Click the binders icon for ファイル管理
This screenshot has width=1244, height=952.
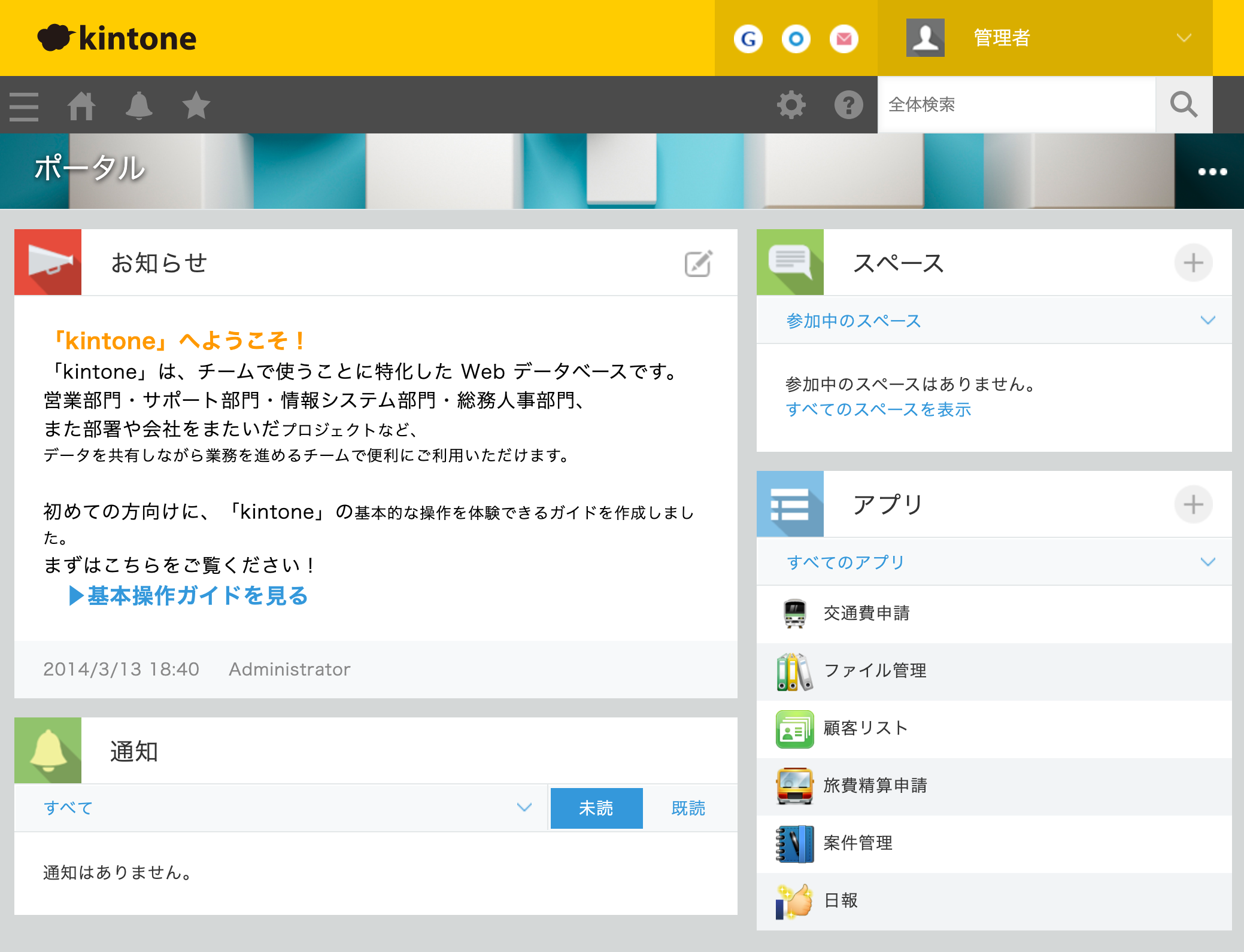[795, 671]
